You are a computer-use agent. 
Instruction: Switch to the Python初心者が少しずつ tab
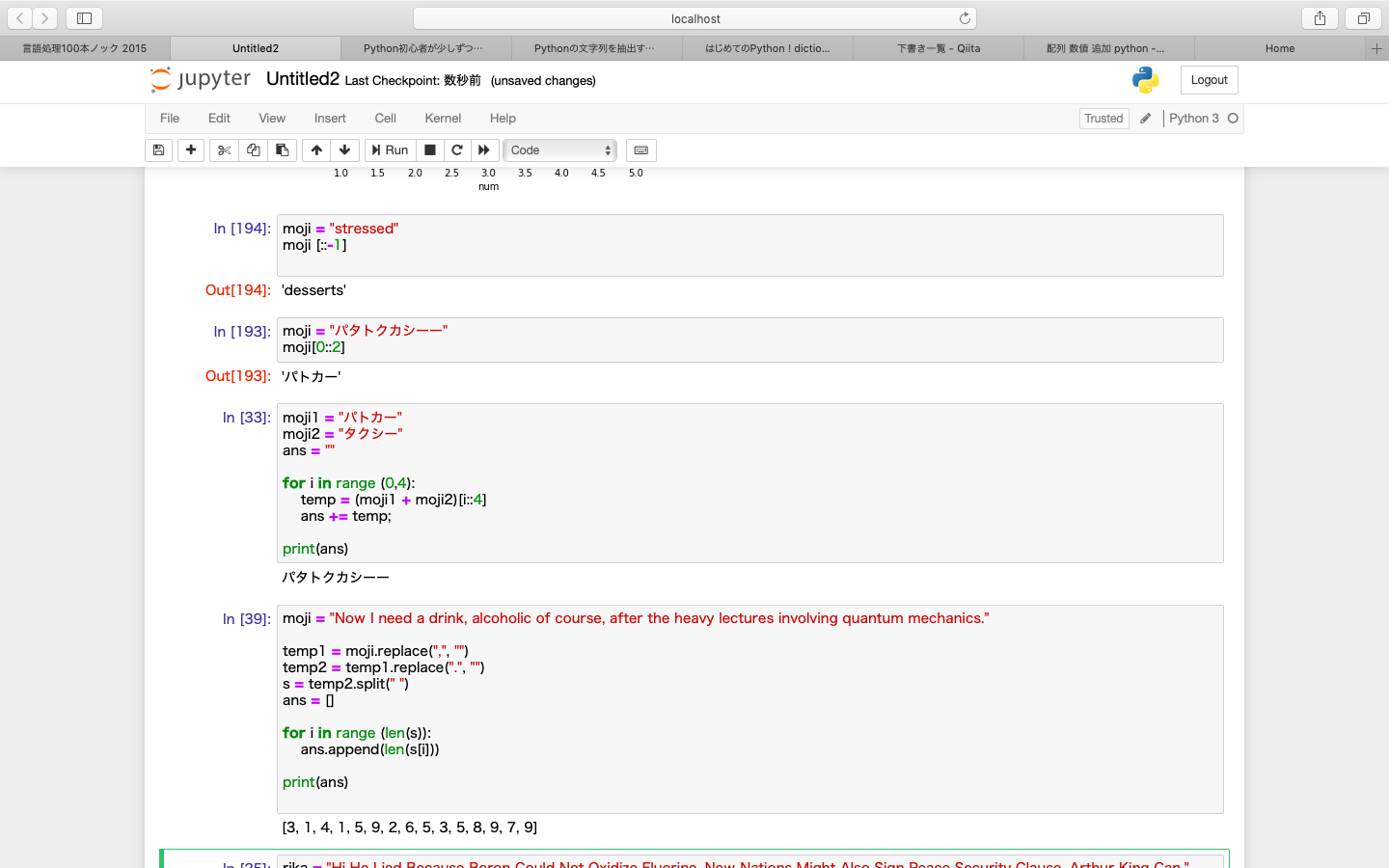426,48
